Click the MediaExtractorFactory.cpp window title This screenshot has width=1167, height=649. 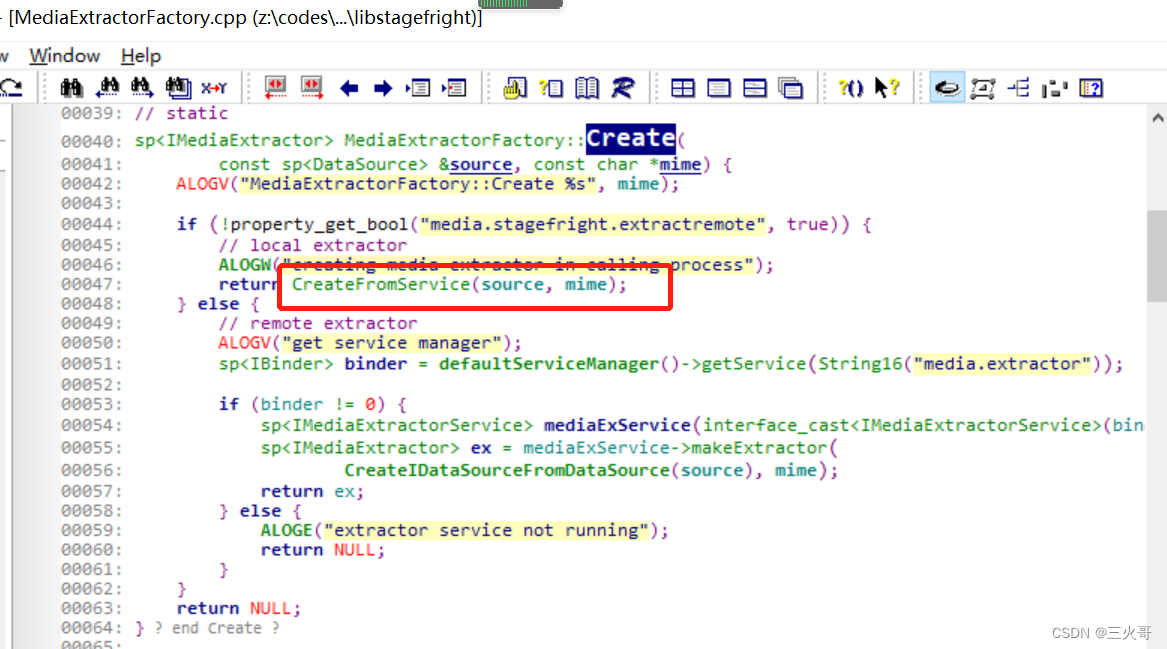246,18
